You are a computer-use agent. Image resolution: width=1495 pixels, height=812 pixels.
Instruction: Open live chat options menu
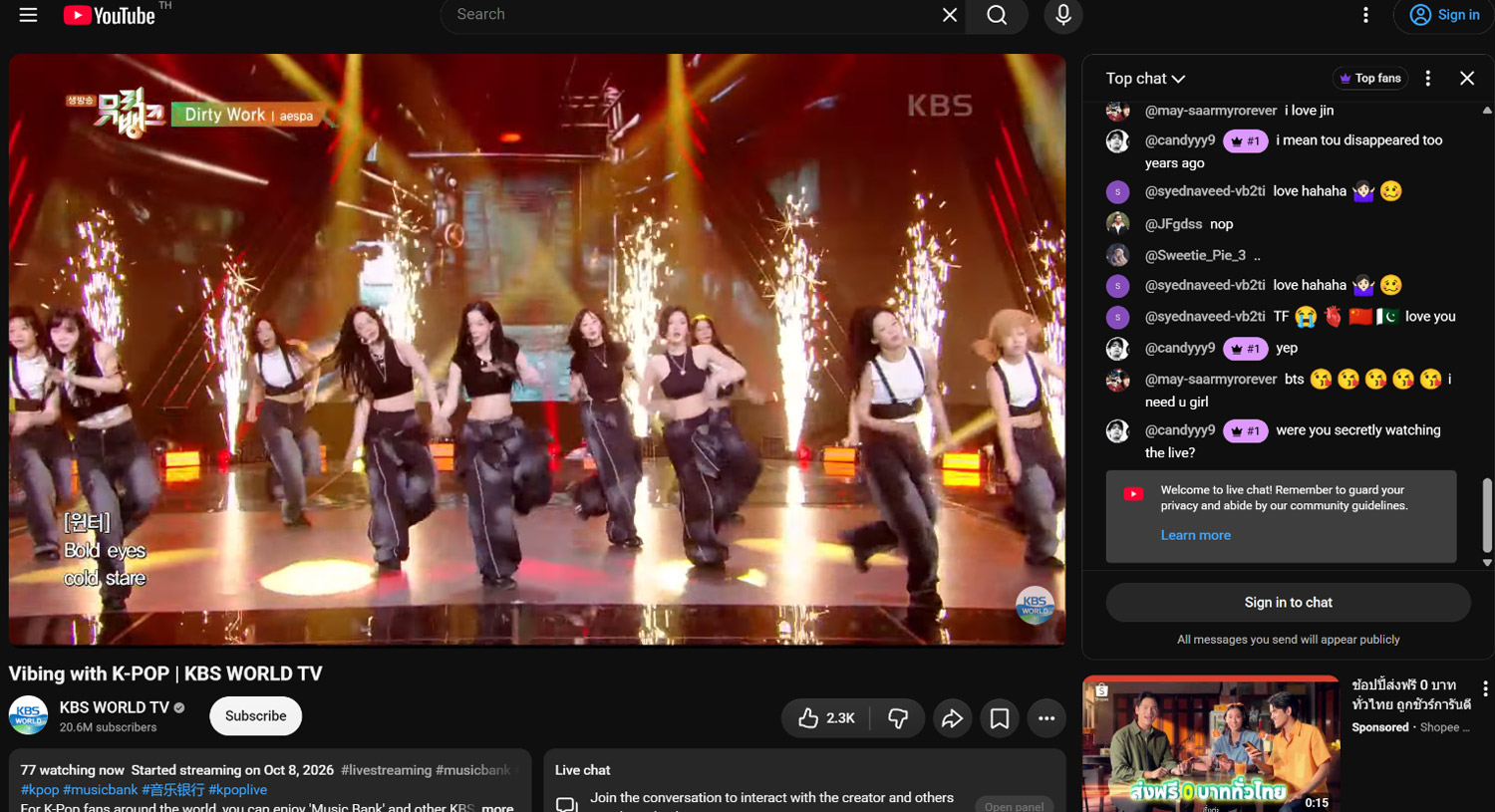(x=1428, y=79)
